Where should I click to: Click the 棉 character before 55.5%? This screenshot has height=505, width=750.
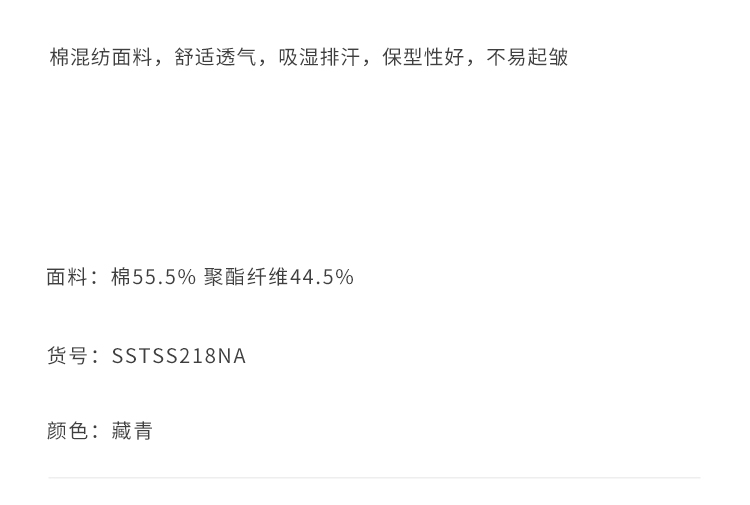pyautogui.click(x=121, y=277)
